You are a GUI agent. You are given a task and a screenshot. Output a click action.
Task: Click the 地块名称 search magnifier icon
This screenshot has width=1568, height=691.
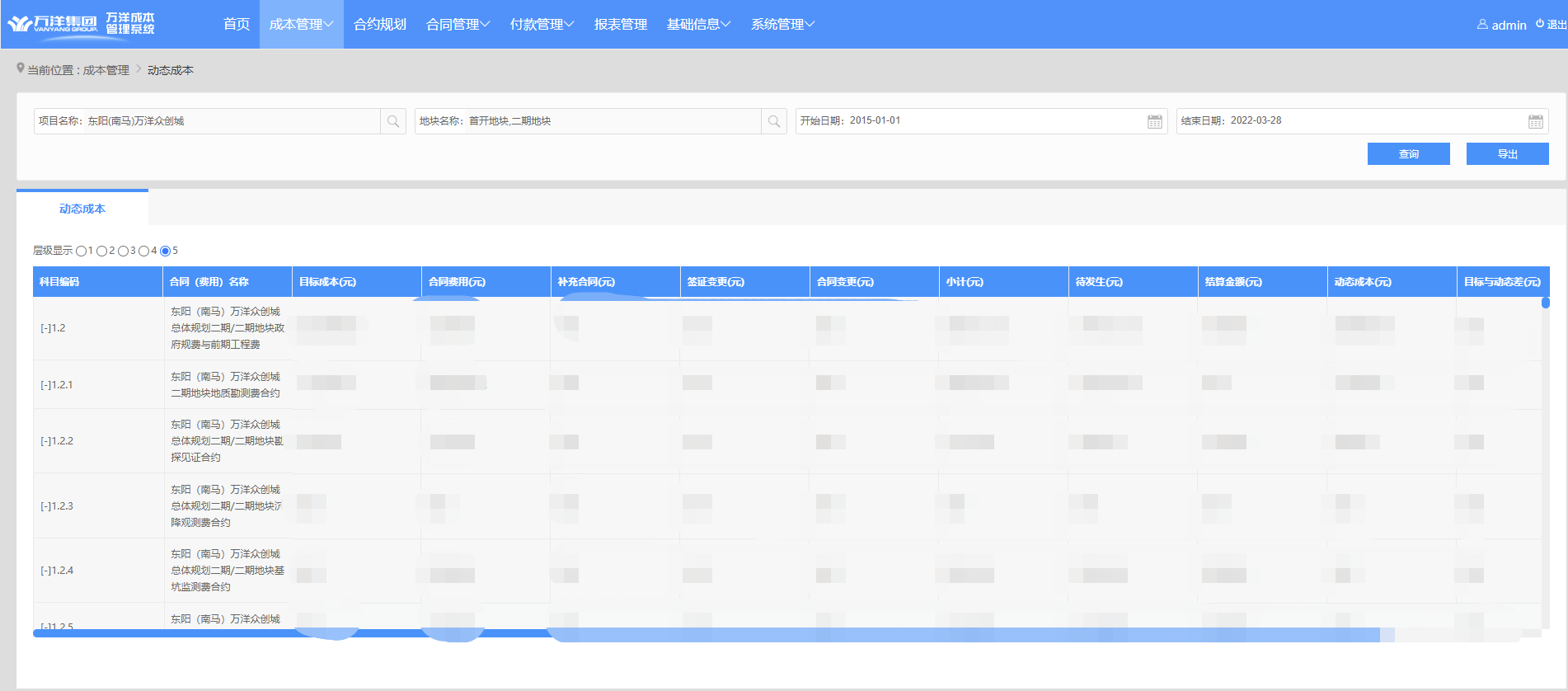[774, 121]
